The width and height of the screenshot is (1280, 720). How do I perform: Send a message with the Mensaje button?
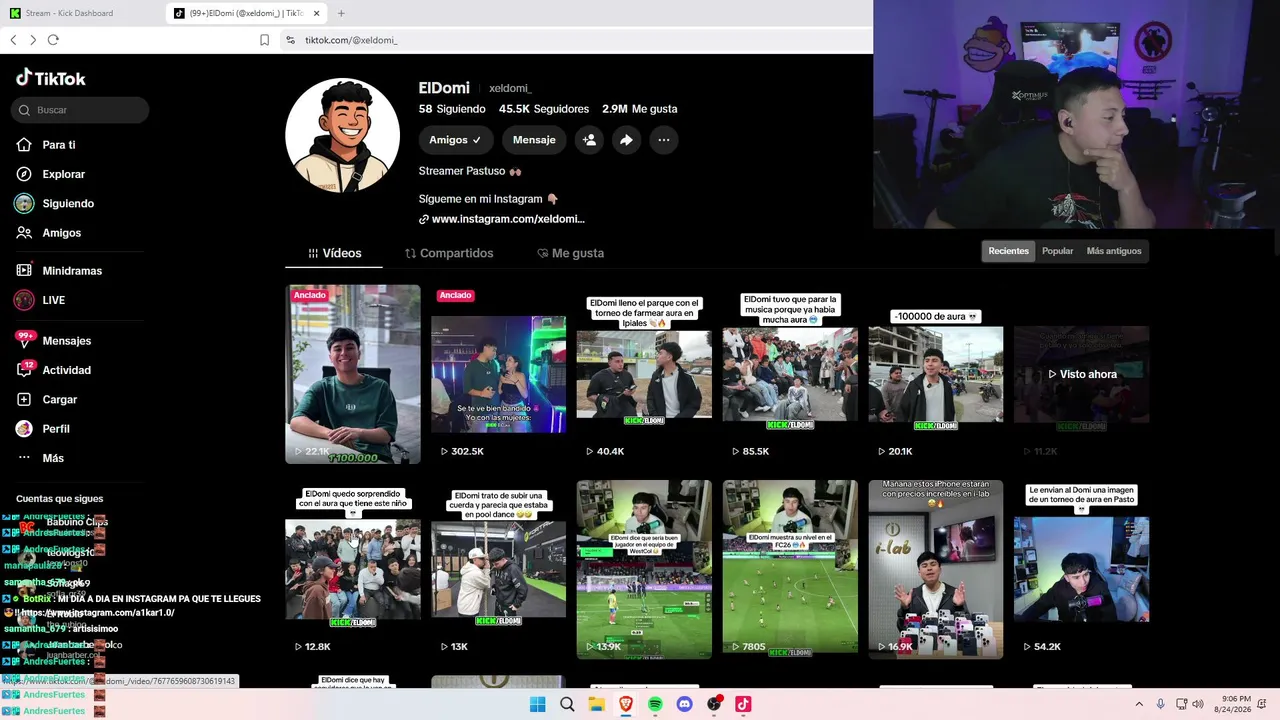(534, 140)
